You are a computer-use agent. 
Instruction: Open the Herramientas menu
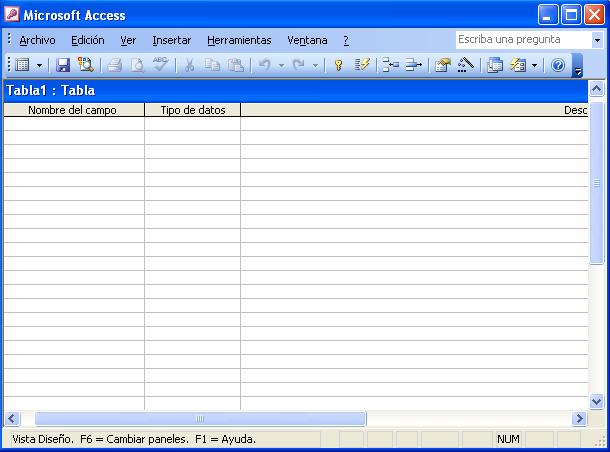point(239,40)
